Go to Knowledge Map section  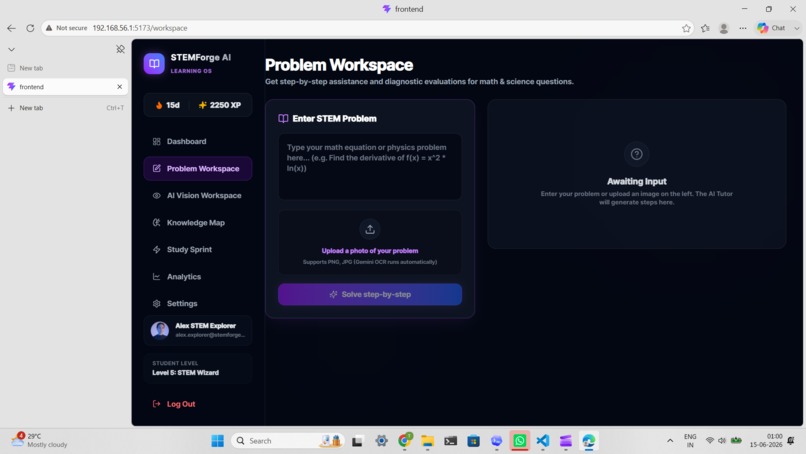point(197,223)
